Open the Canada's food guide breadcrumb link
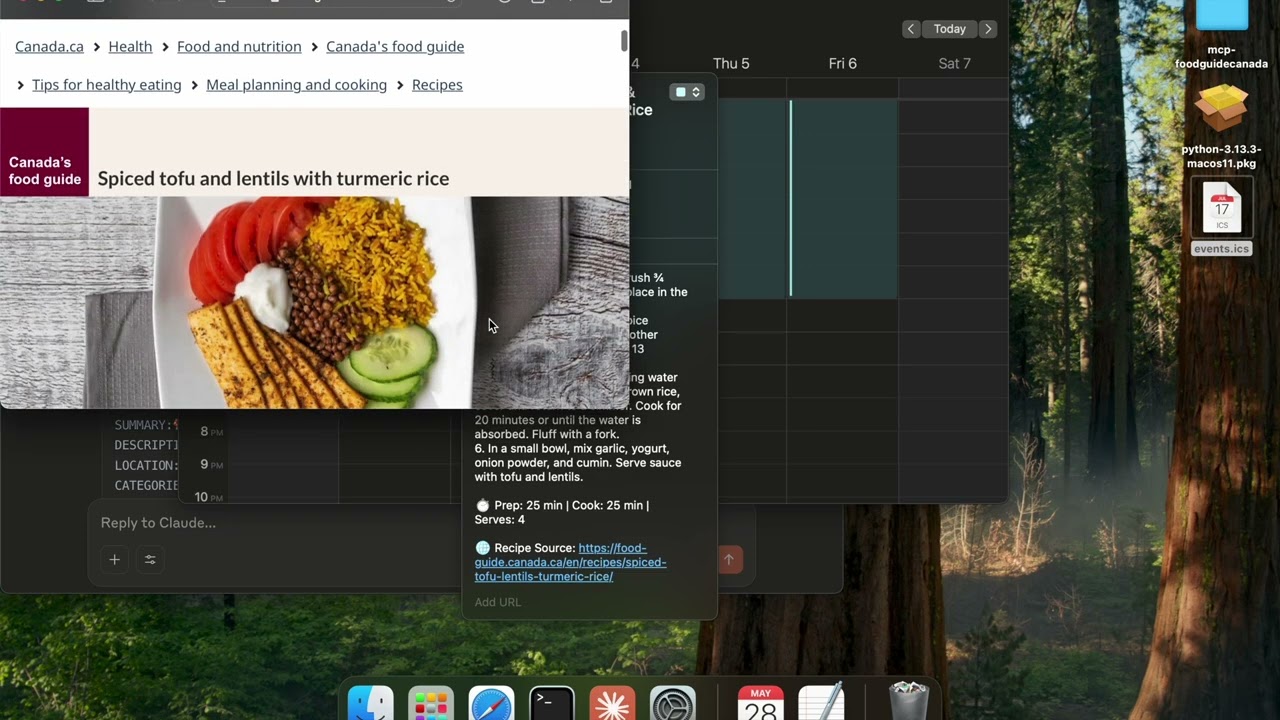 pos(395,47)
